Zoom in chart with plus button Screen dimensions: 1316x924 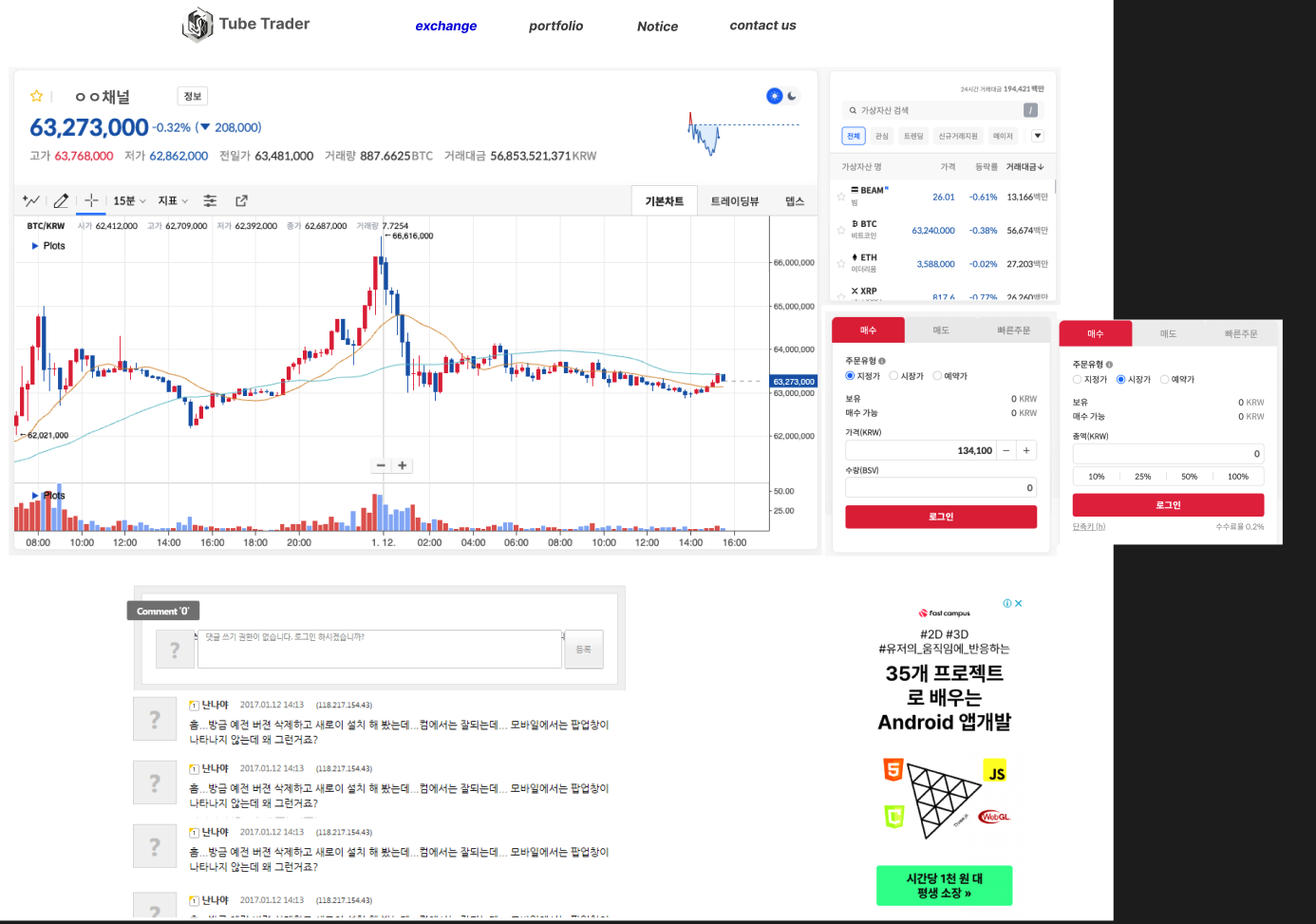coord(403,465)
